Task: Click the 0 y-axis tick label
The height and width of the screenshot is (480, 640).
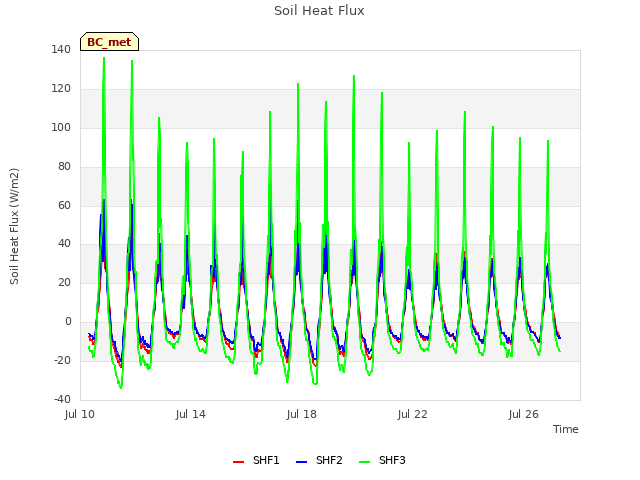Action: [x=68, y=322]
